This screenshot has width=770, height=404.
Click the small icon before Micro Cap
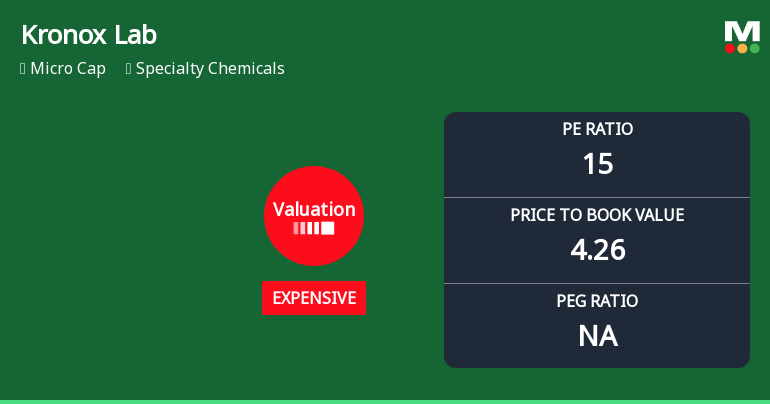23,69
